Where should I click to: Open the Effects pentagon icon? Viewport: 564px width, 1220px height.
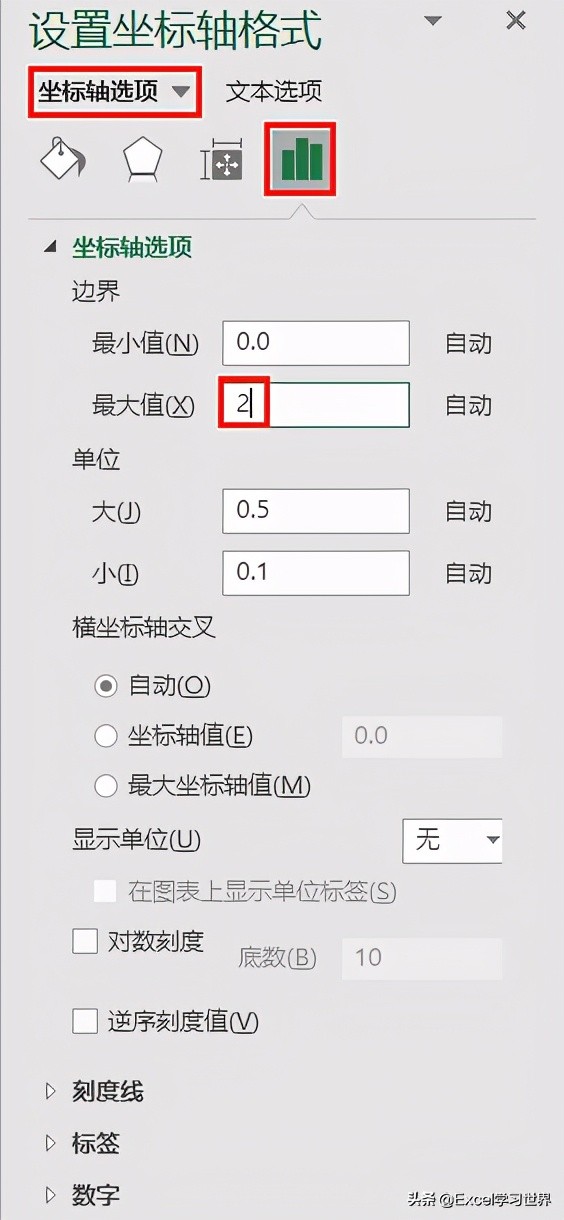(142, 160)
